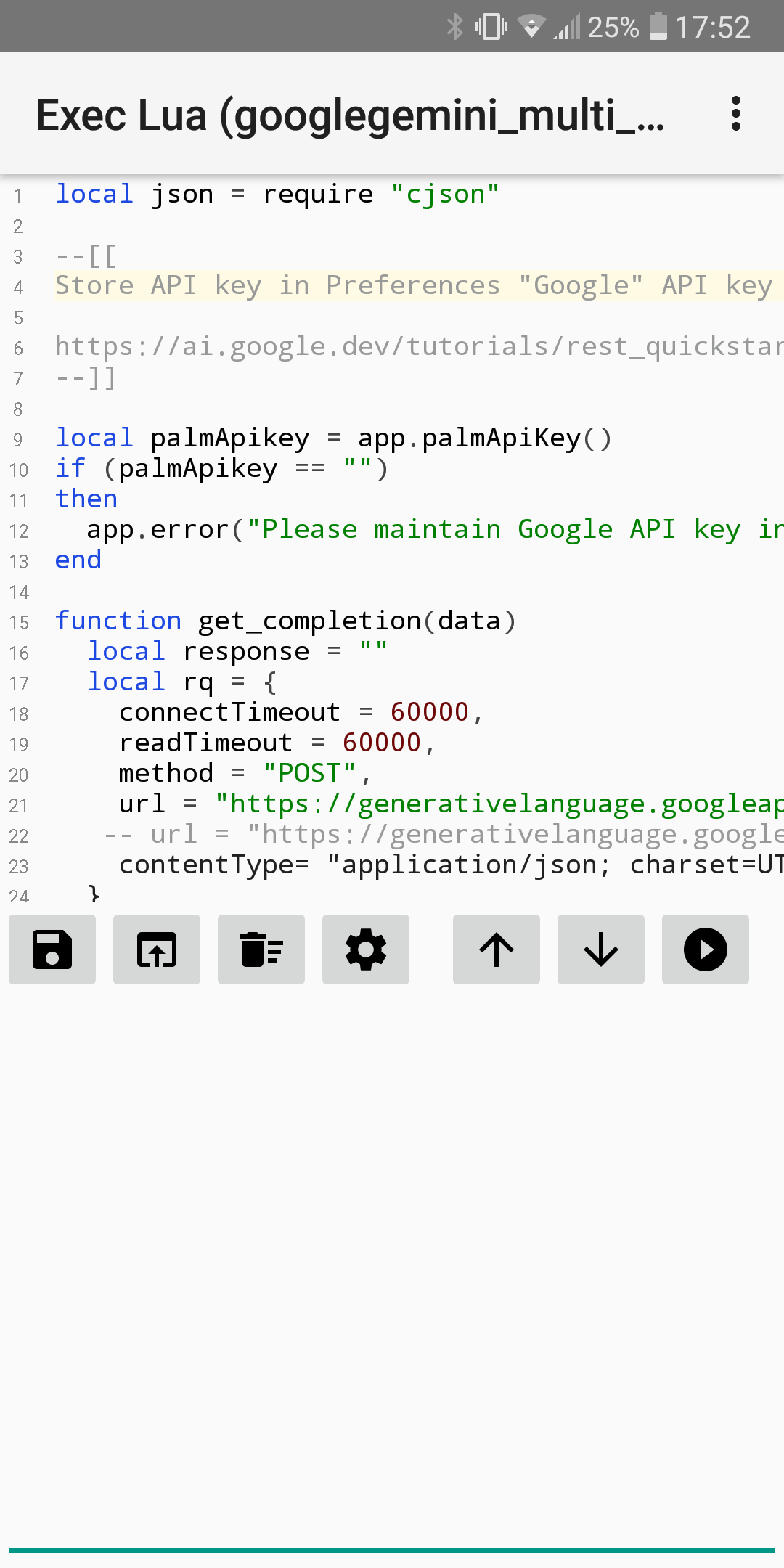The height and width of the screenshot is (1568, 784).
Task: Click the generativelanguage url string on line 21
Action: 499,804
